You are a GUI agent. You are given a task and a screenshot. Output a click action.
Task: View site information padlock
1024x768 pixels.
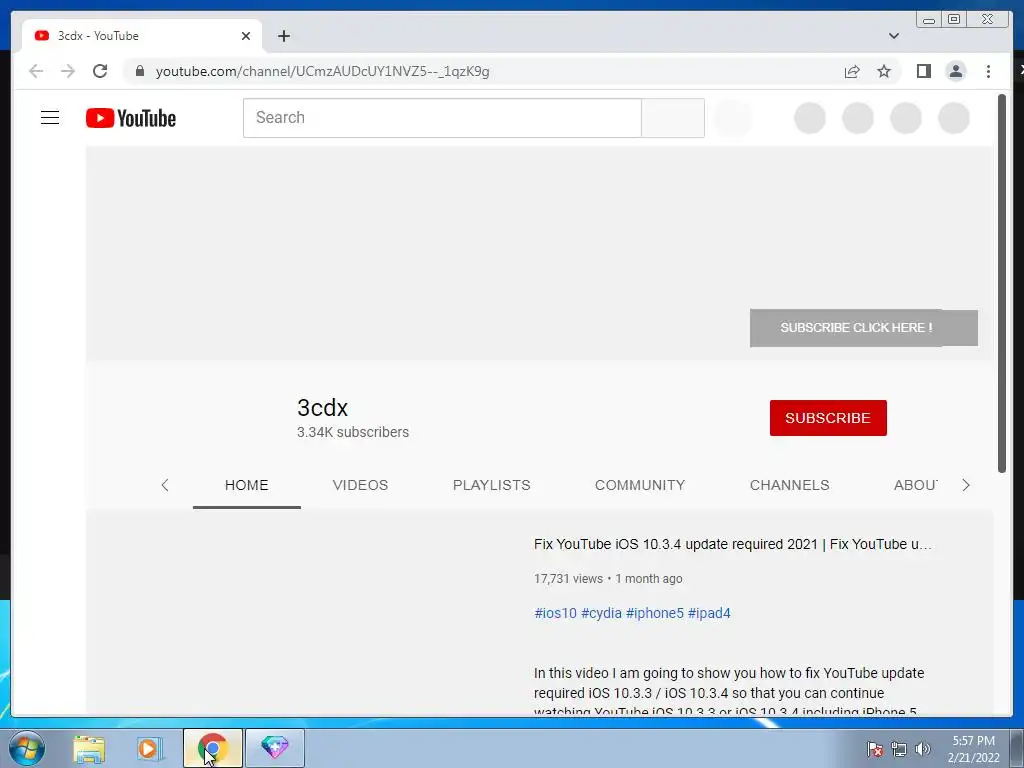(x=140, y=71)
